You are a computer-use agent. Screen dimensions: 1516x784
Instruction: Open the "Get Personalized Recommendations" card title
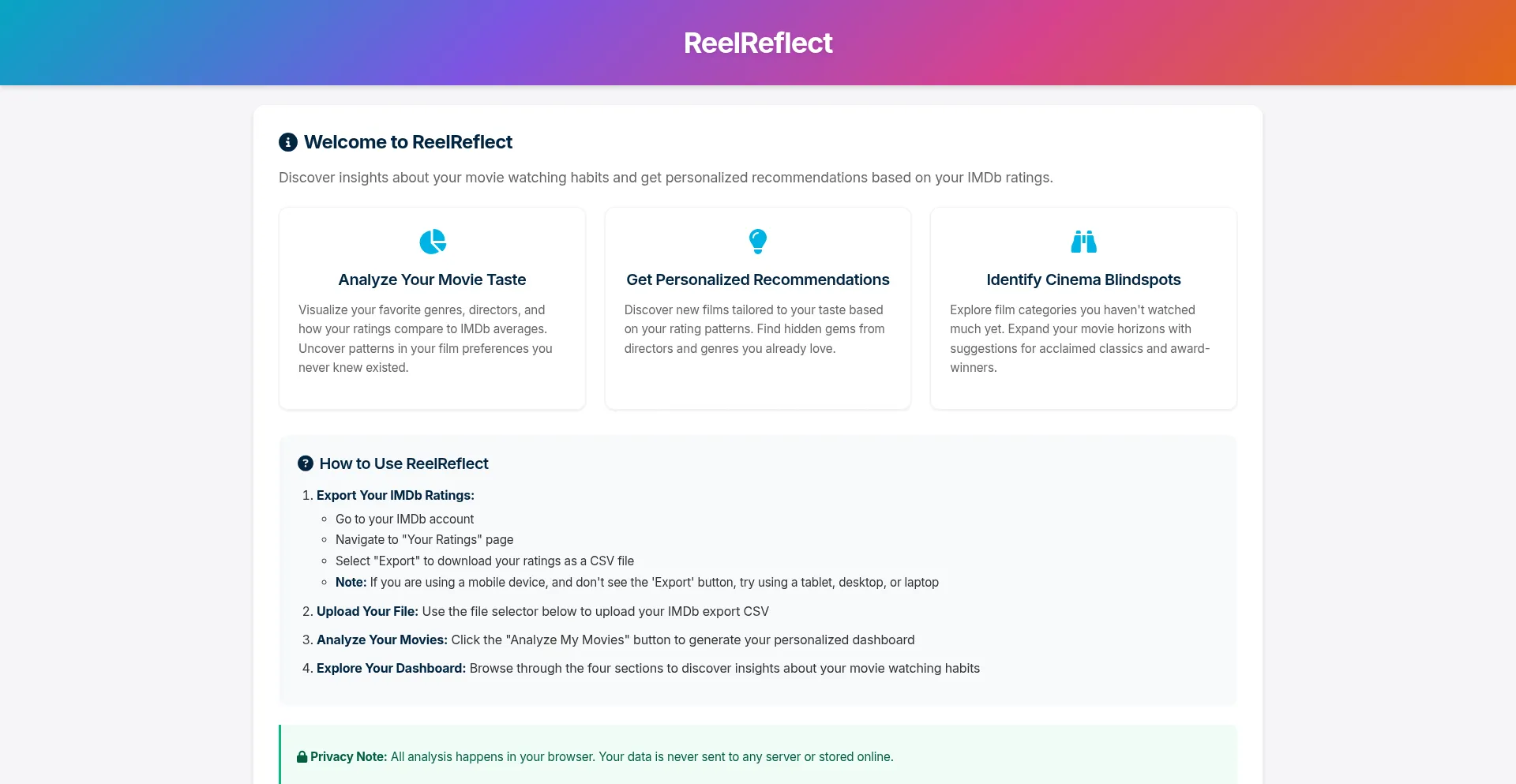point(758,279)
